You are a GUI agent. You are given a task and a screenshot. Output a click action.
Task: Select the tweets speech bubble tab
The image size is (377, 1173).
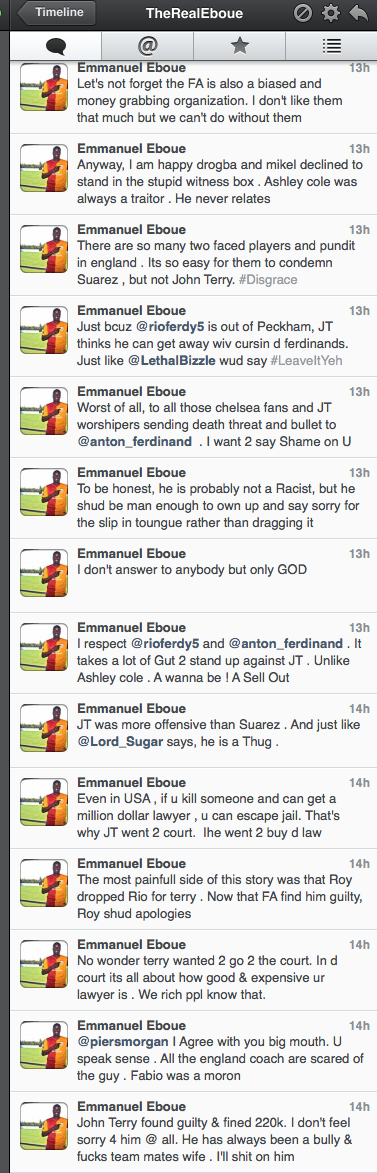pos(55,46)
